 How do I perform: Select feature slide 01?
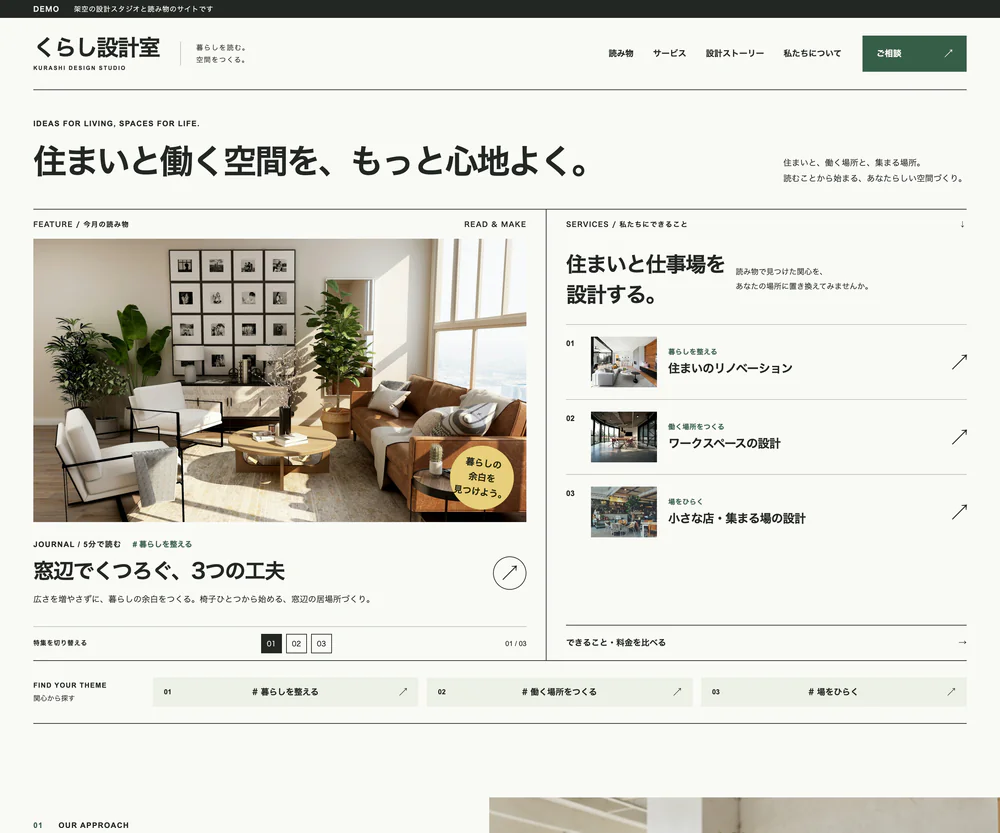[x=271, y=644]
